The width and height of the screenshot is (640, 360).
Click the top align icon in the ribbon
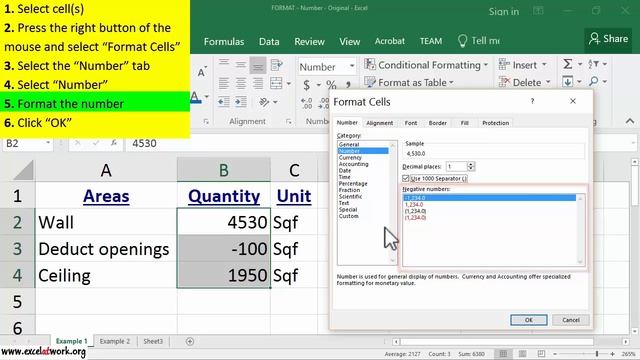coord(224,64)
